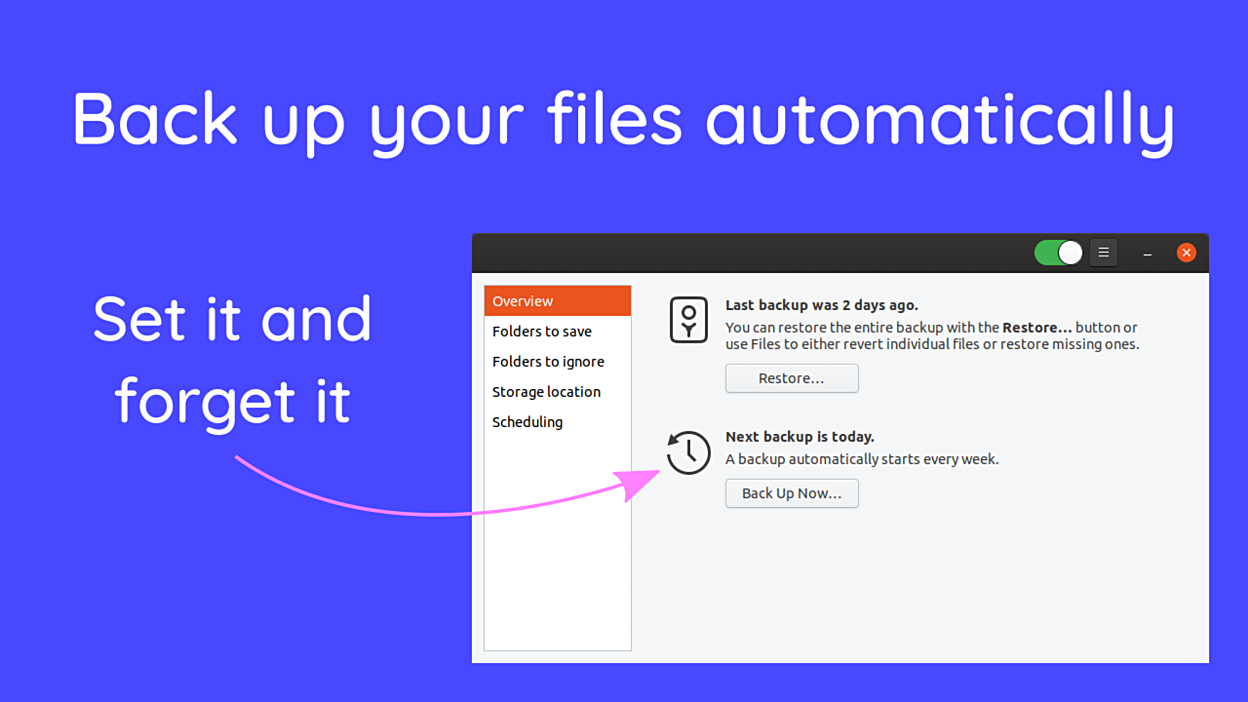Click the "Set it and forget it" caption

pyautogui.click(x=232, y=360)
